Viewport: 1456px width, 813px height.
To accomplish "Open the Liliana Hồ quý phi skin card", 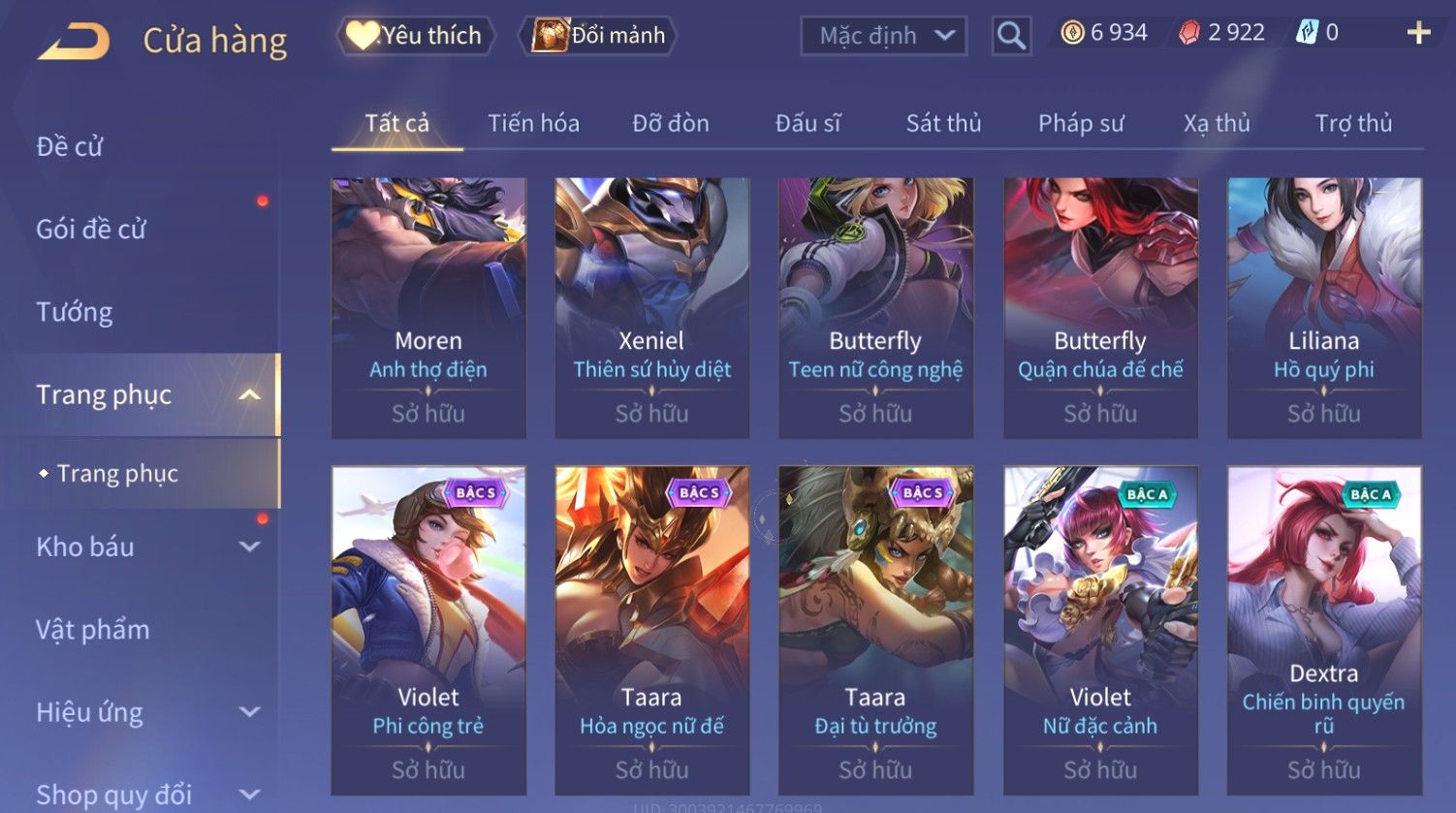I will click(x=1324, y=308).
